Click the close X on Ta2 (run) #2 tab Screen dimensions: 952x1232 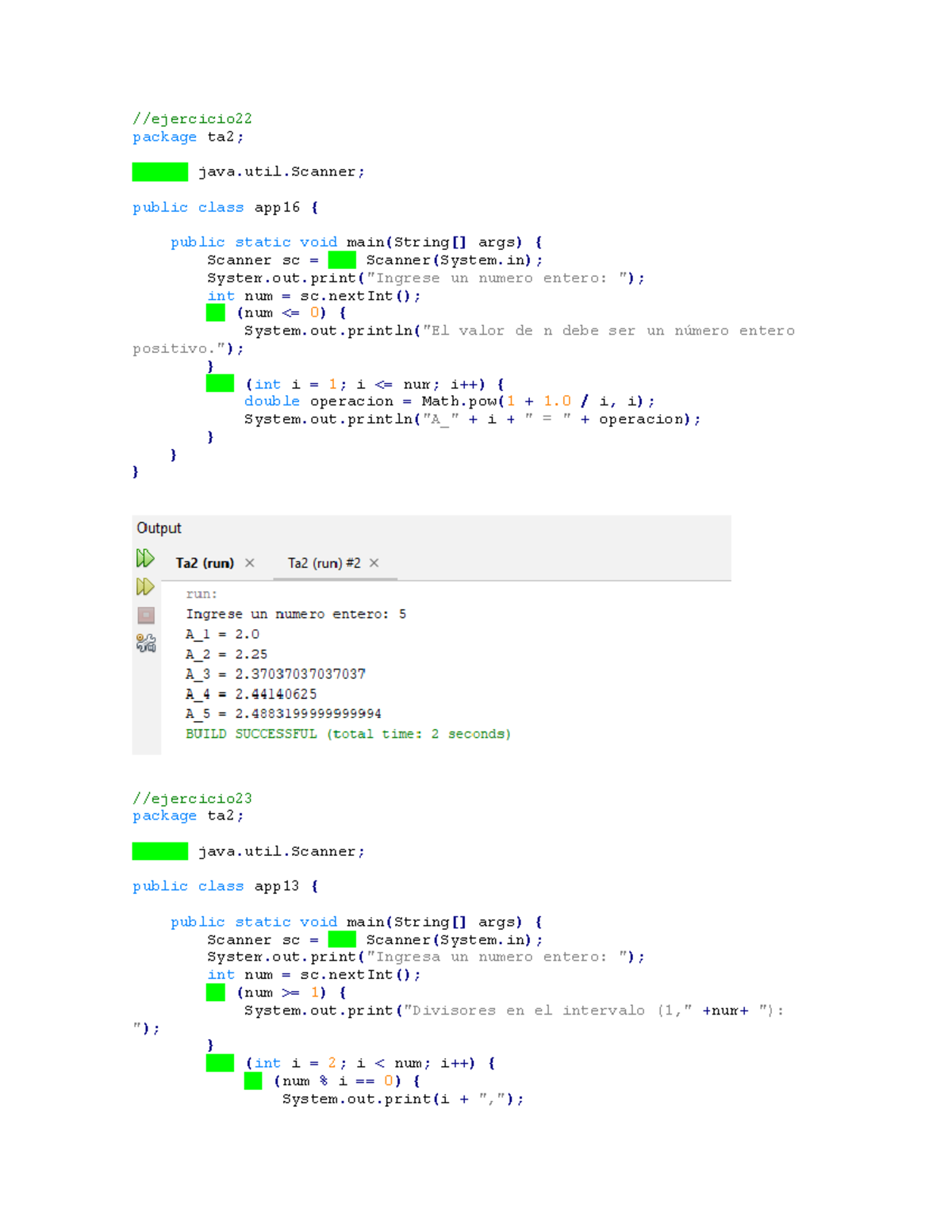point(374,563)
